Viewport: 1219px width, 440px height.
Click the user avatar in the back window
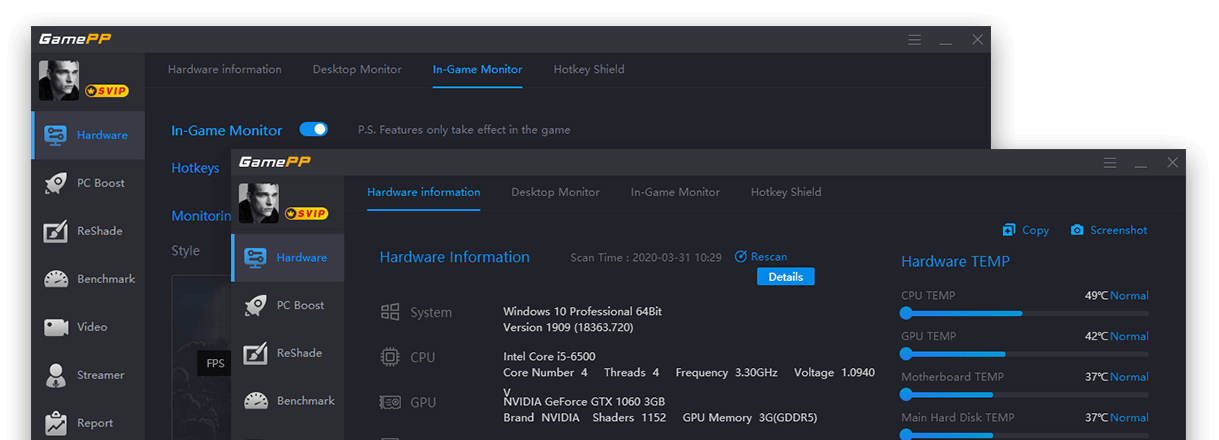(58, 80)
